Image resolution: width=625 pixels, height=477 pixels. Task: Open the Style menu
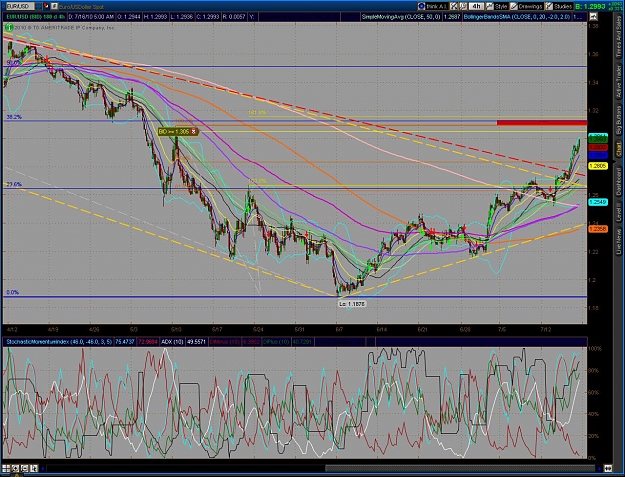click(x=497, y=6)
